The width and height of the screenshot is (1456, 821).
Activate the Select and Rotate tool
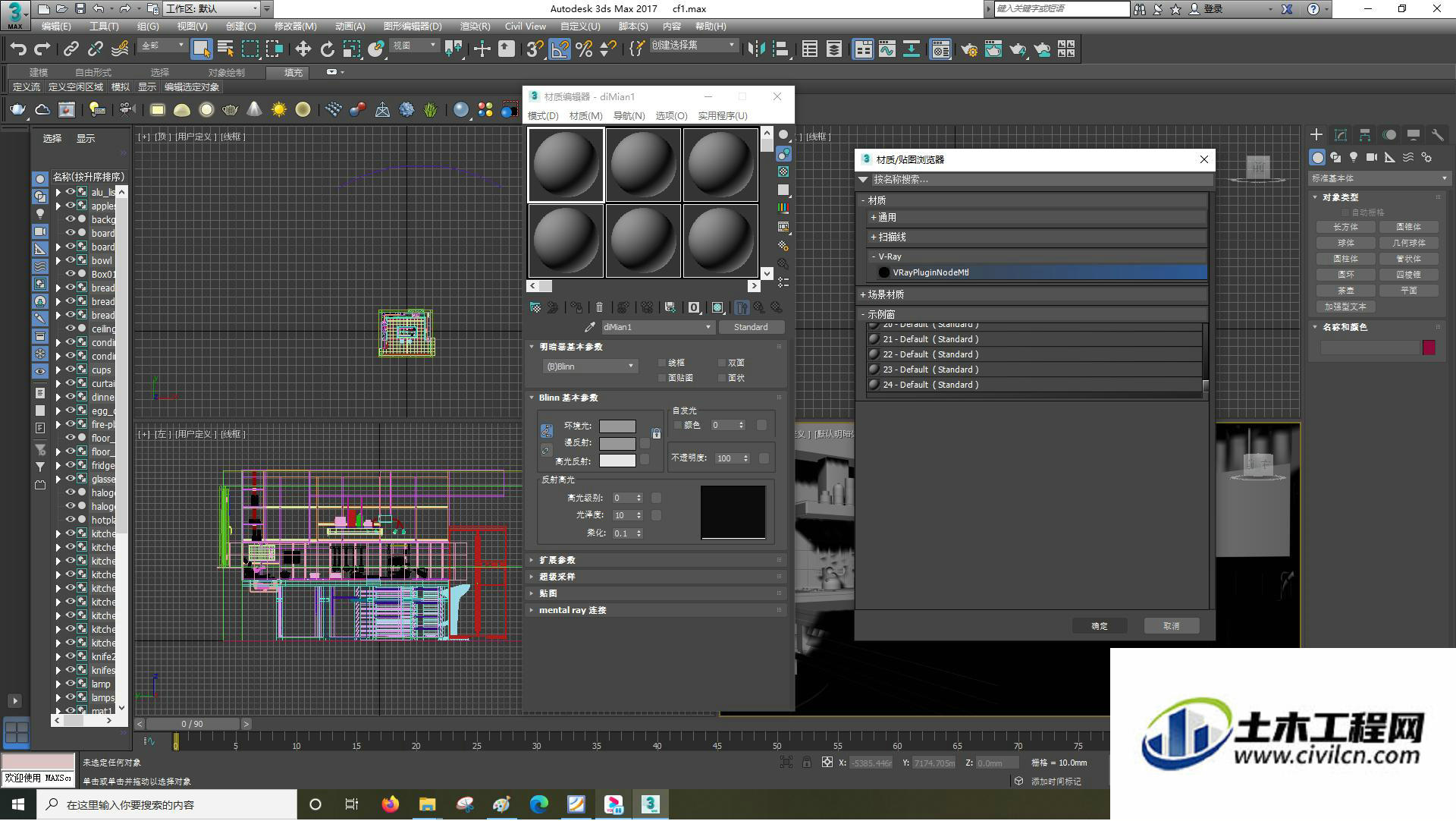point(327,49)
